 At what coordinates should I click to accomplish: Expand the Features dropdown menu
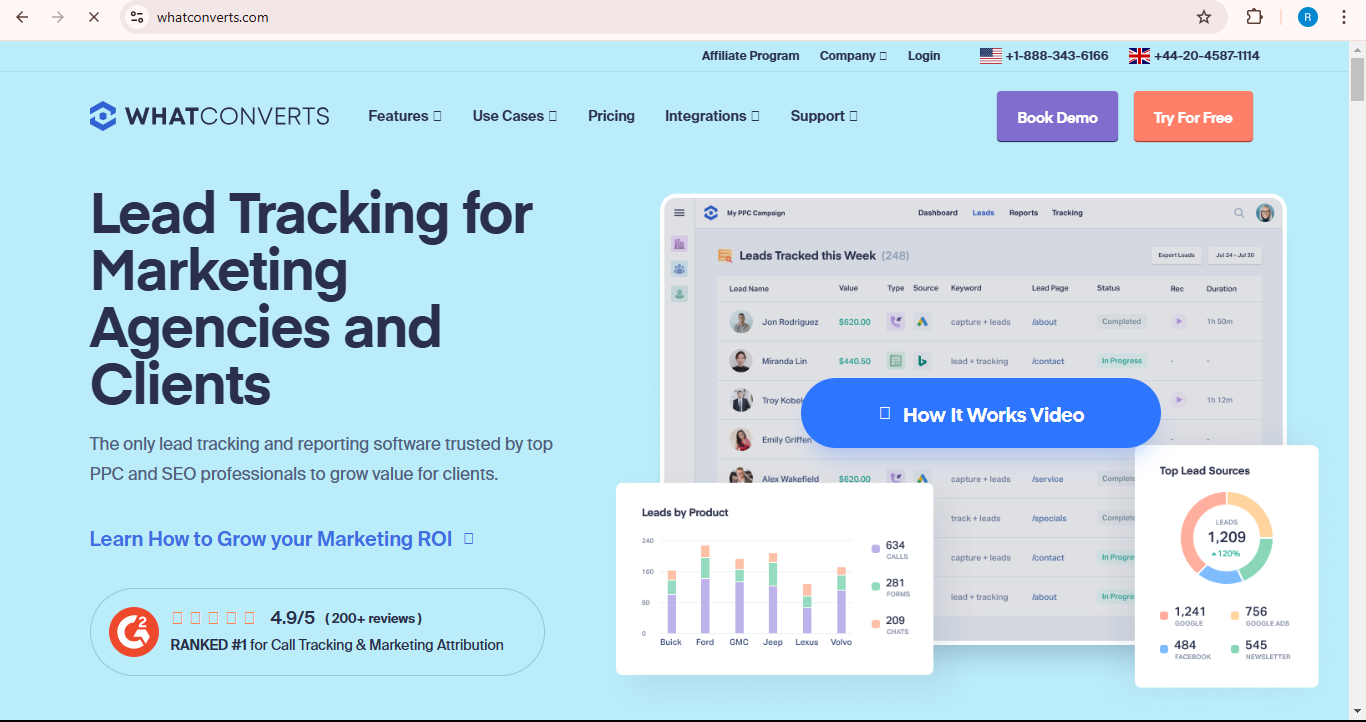404,116
